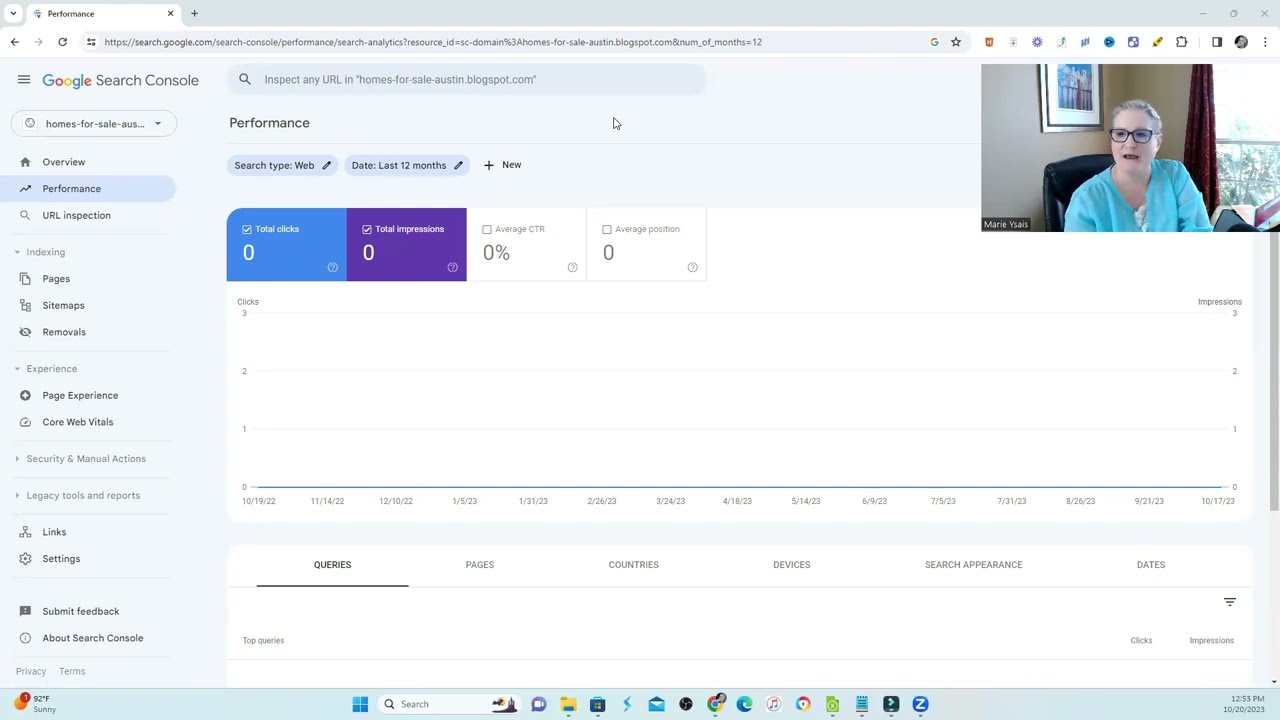
Task: Enable the Average position checkbox
Action: click(x=607, y=229)
